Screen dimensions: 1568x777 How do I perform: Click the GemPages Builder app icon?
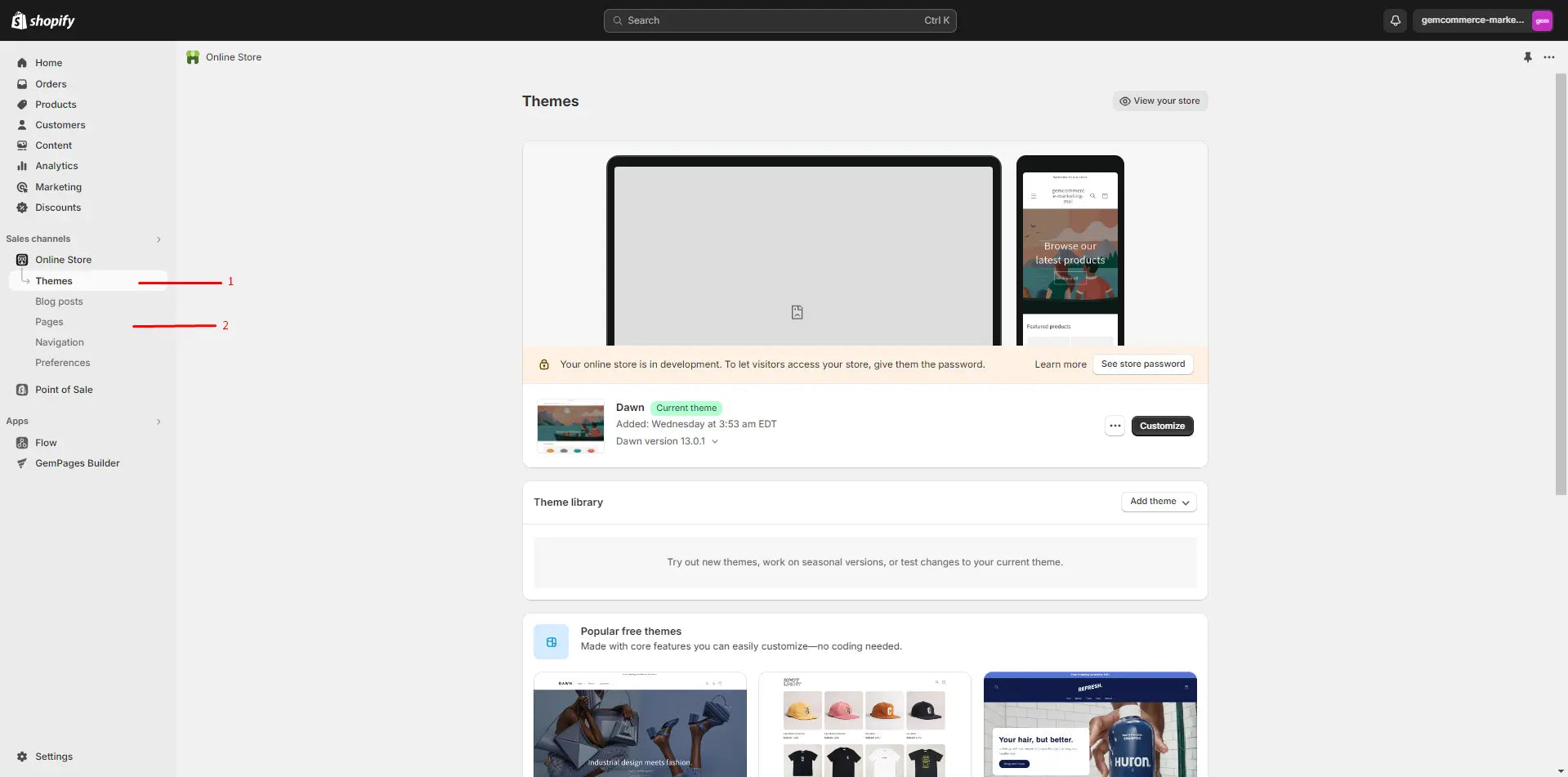(x=22, y=463)
